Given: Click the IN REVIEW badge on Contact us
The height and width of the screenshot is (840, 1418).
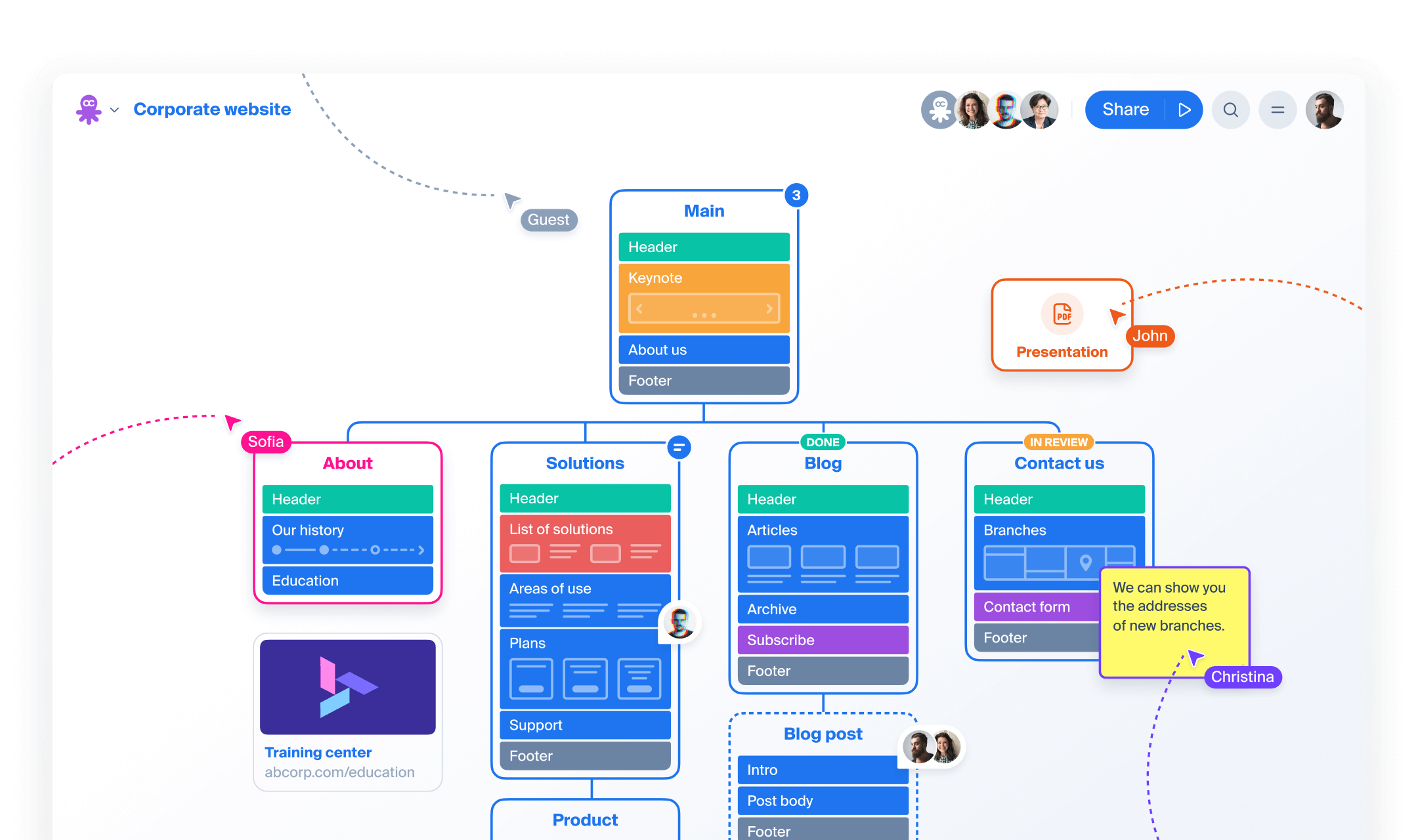Looking at the screenshot, I should pos(1058,442).
